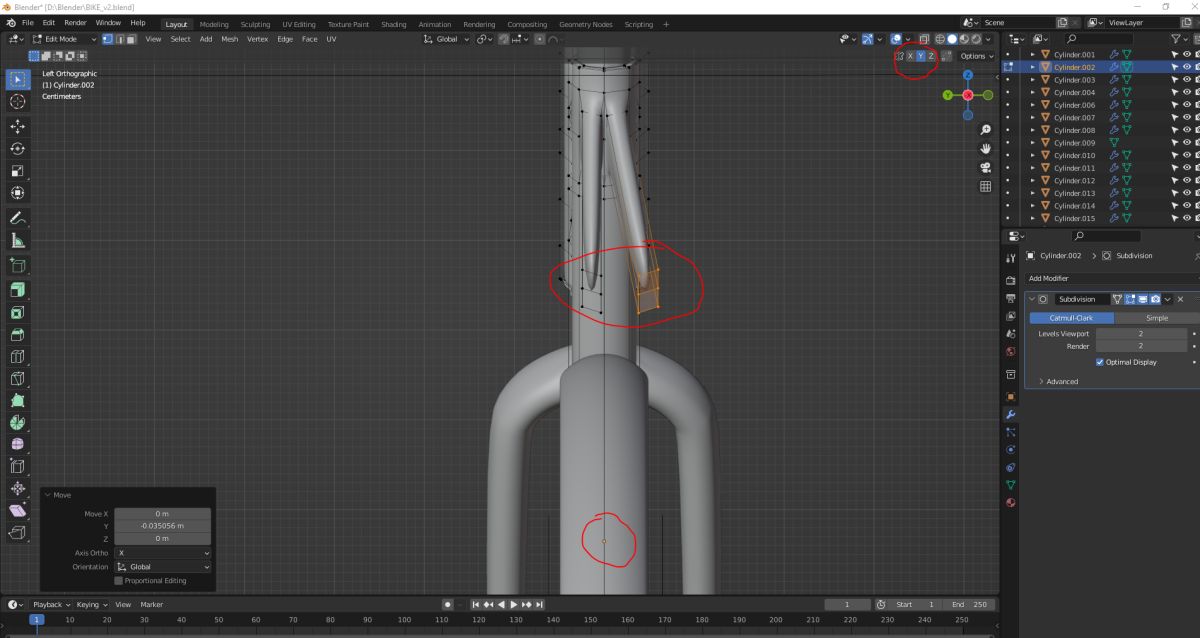Select the Annotate tool

pos(18,218)
